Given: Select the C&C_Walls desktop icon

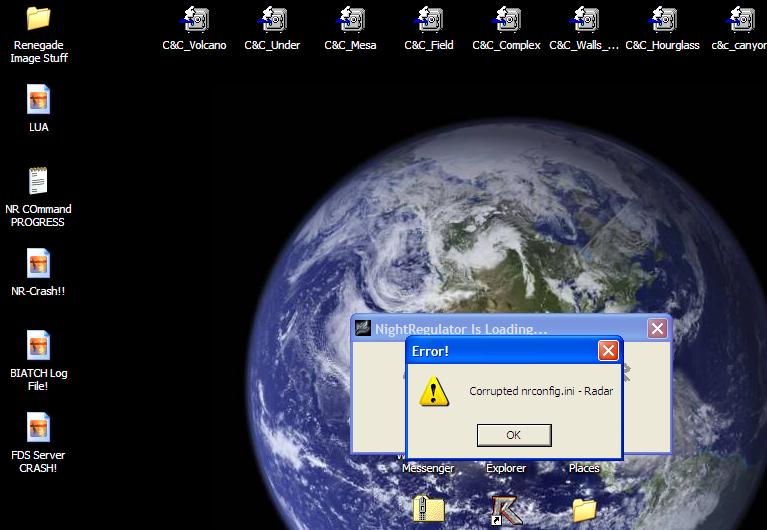Looking at the screenshot, I should [584, 20].
